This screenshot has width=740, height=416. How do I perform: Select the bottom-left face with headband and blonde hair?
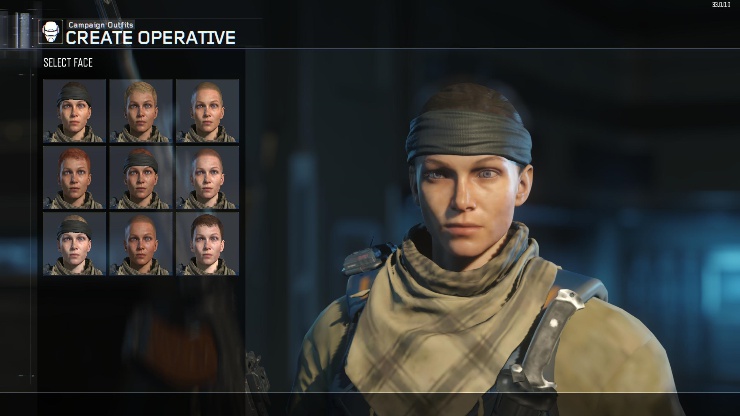click(x=75, y=244)
